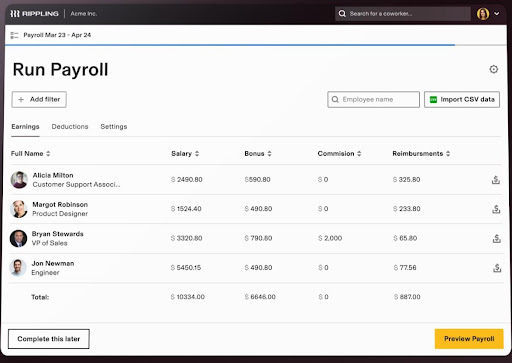Sort by Reimbursments column arrows
Image resolution: width=512 pixels, height=363 pixels.
[448, 154]
